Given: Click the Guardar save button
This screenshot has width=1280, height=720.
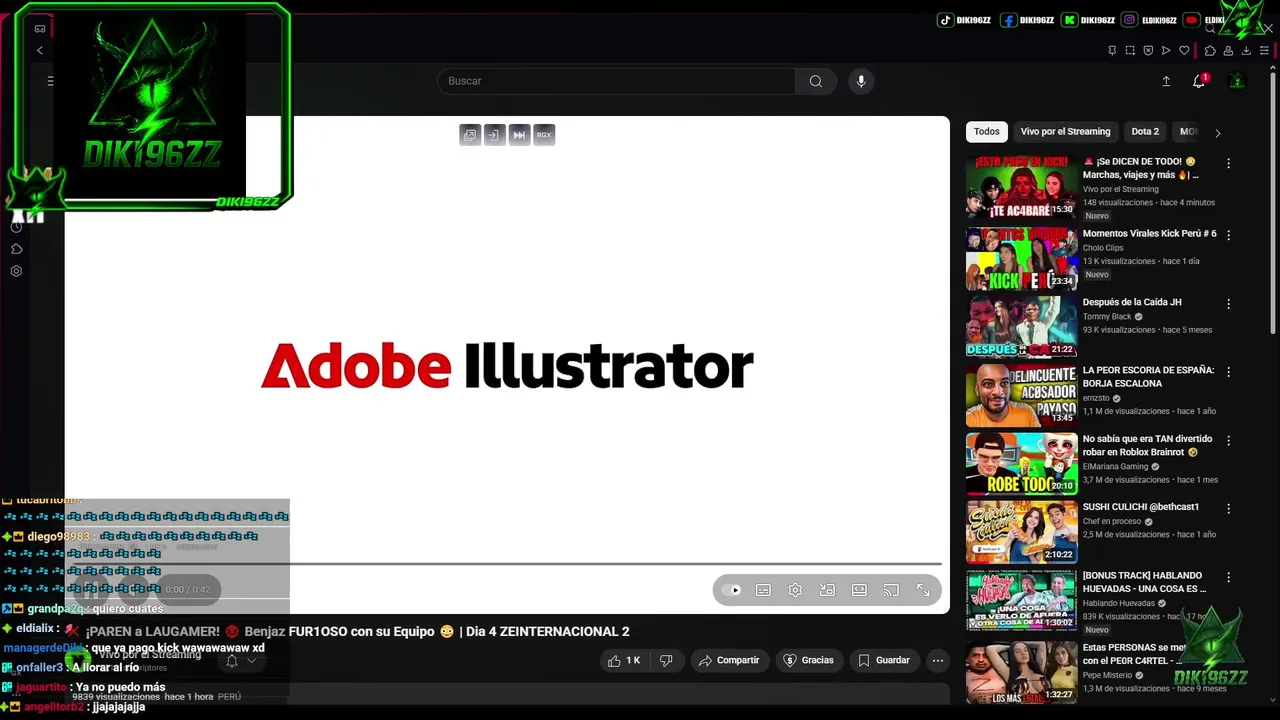Looking at the screenshot, I should click(x=884, y=660).
